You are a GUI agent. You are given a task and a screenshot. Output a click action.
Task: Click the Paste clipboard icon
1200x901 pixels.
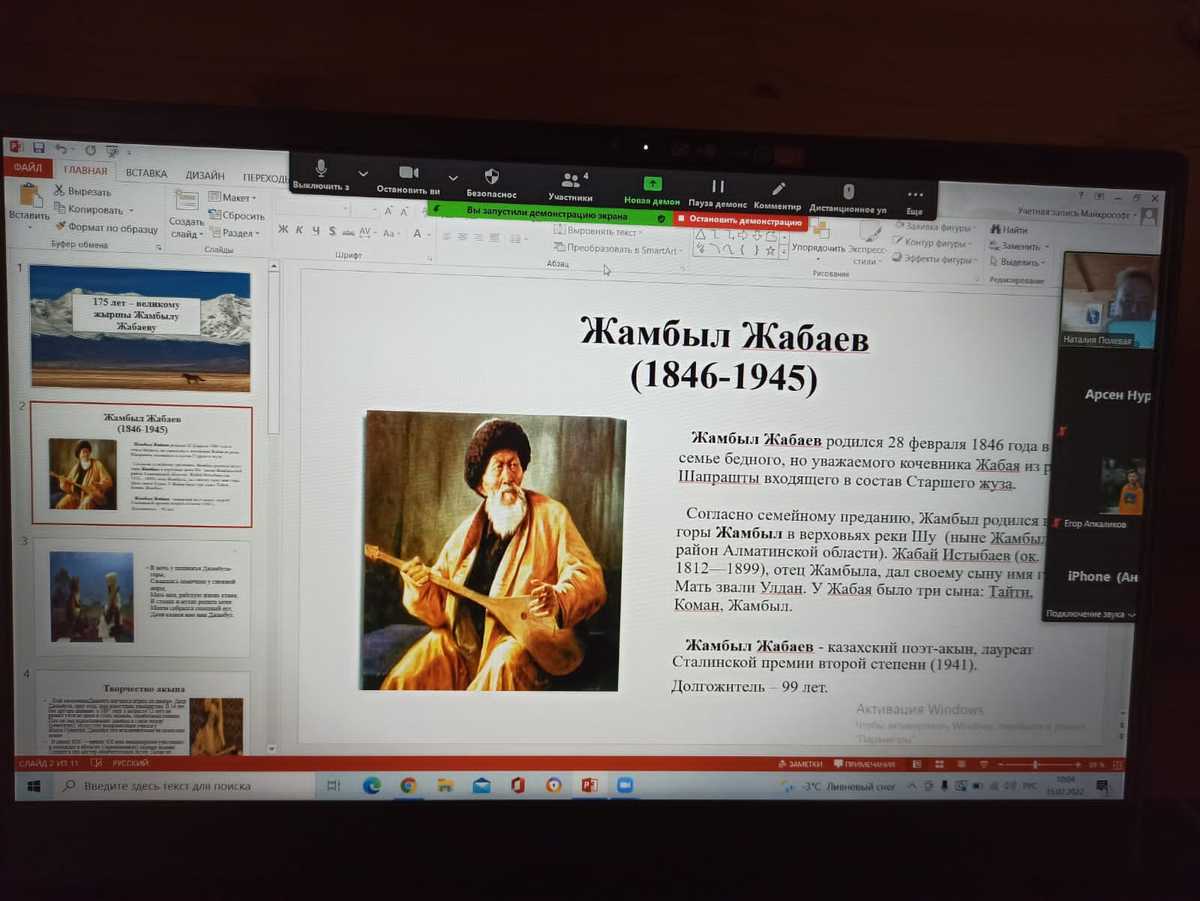point(29,196)
